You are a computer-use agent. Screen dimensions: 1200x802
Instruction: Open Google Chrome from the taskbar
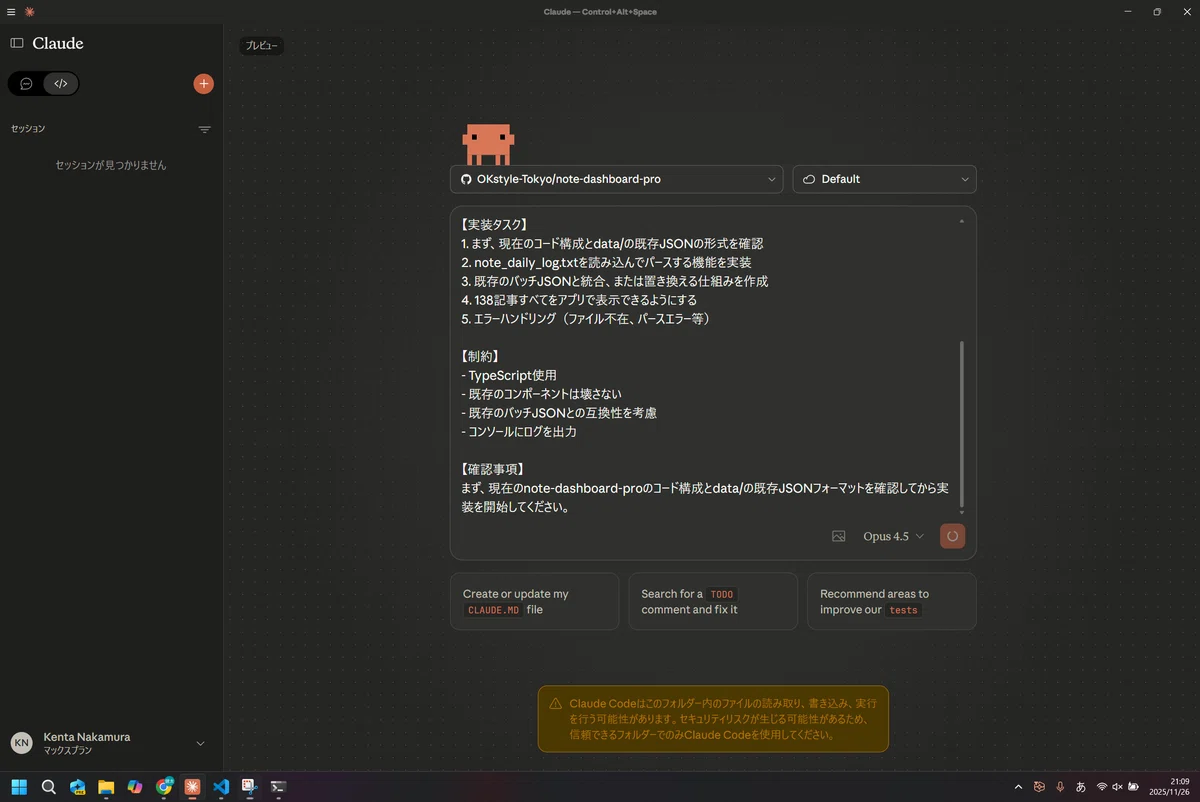164,787
